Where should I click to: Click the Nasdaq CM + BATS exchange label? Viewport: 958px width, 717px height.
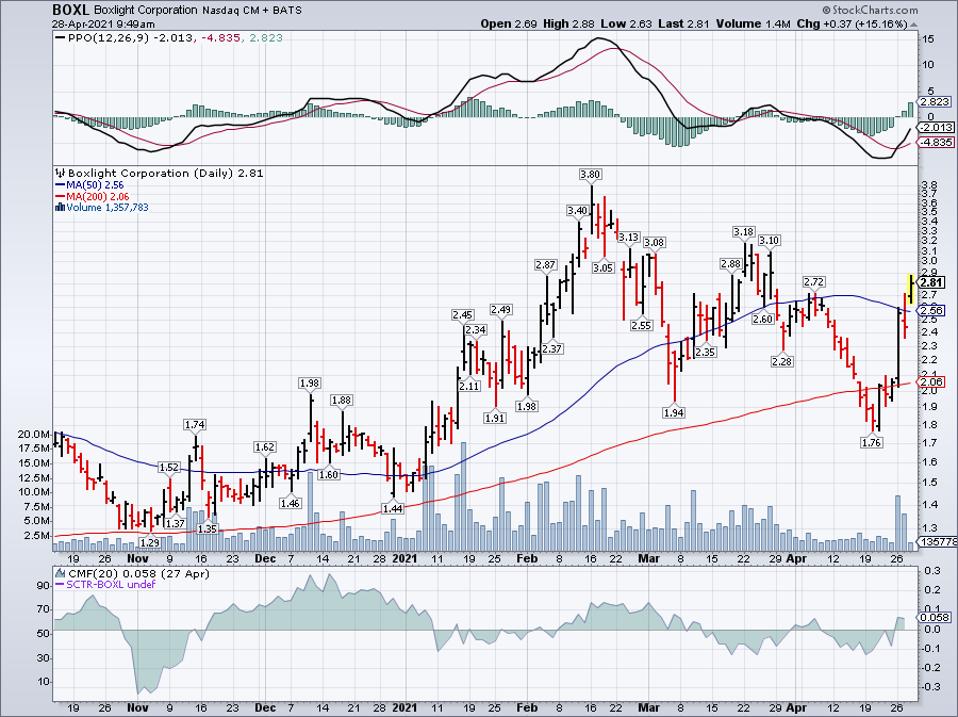[x=252, y=10]
